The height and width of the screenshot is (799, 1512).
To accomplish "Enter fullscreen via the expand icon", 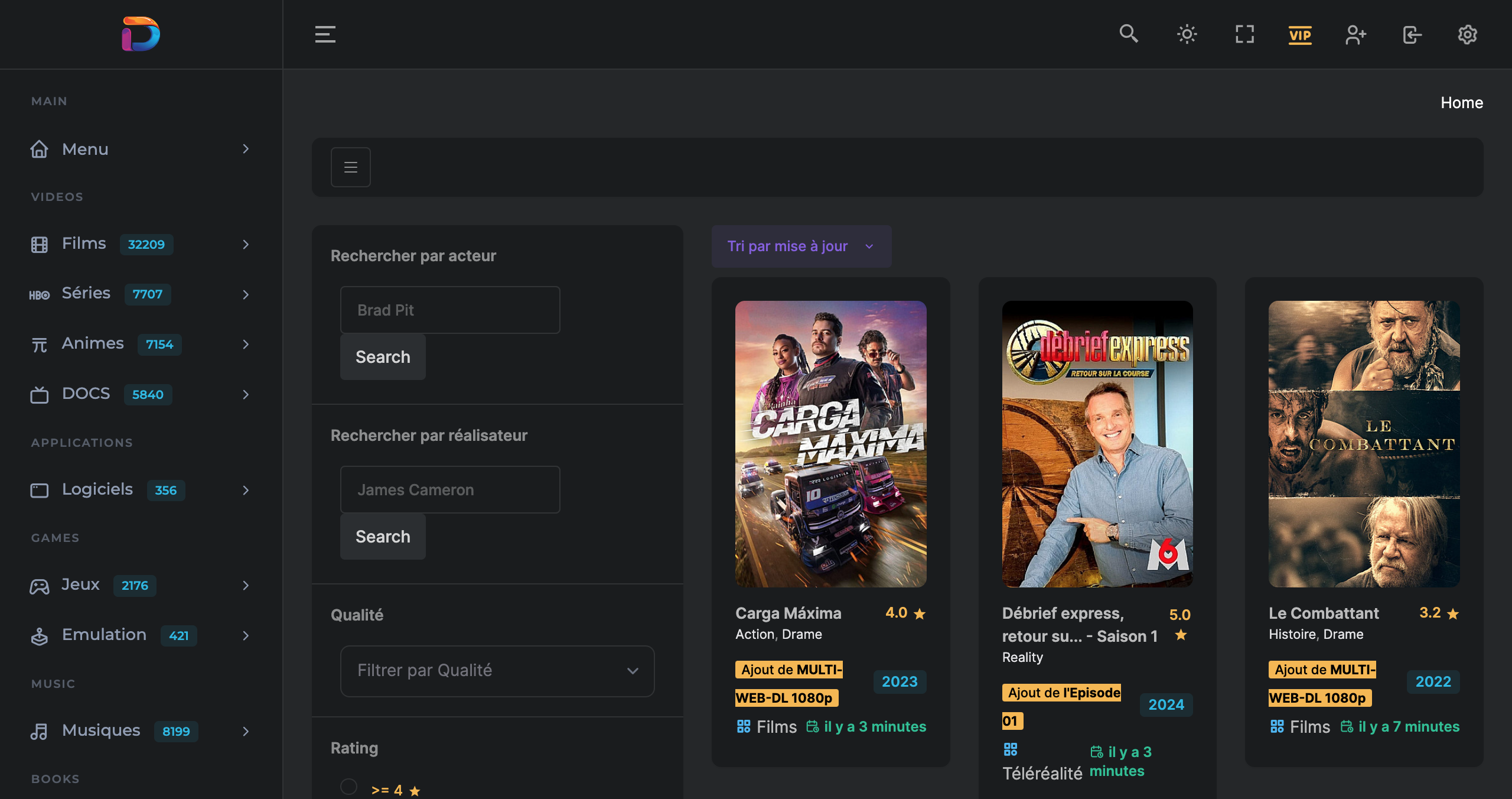I will (x=1244, y=34).
